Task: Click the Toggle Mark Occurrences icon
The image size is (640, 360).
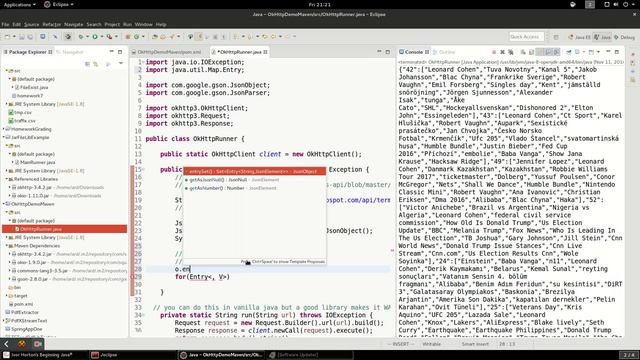Action: click(200, 36)
